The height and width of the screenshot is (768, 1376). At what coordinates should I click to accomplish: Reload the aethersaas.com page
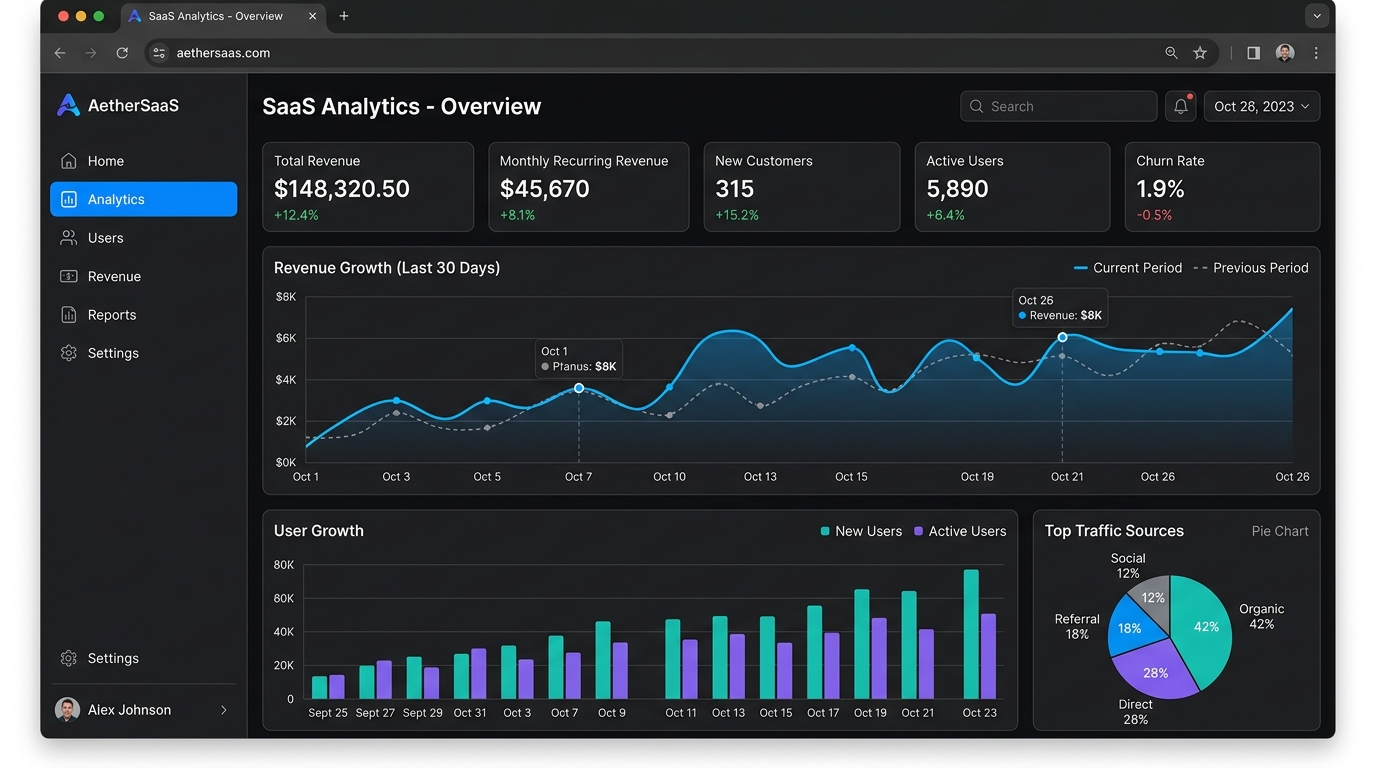pos(122,53)
